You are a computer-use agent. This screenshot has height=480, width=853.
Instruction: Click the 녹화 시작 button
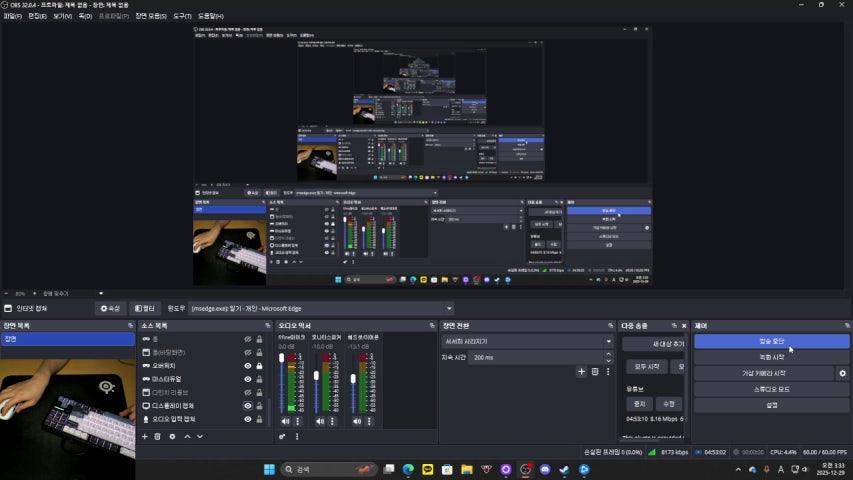click(x=771, y=357)
